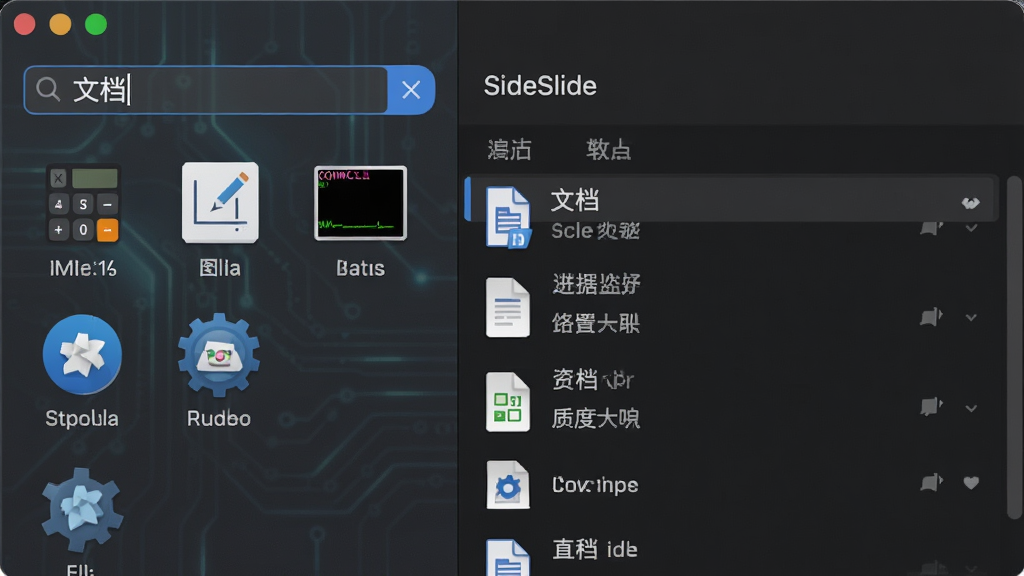Image resolution: width=1024 pixels, height=576 pixels.
Task: Click the search field containing 文档
Action: [x=206, y=89]
